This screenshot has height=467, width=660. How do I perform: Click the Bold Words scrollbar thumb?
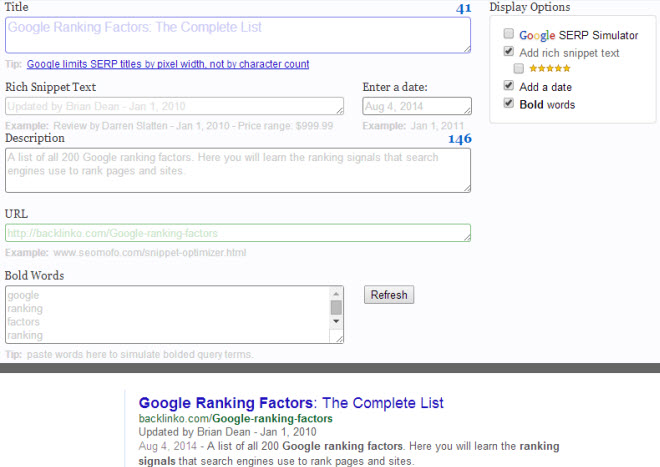(336, 307)
